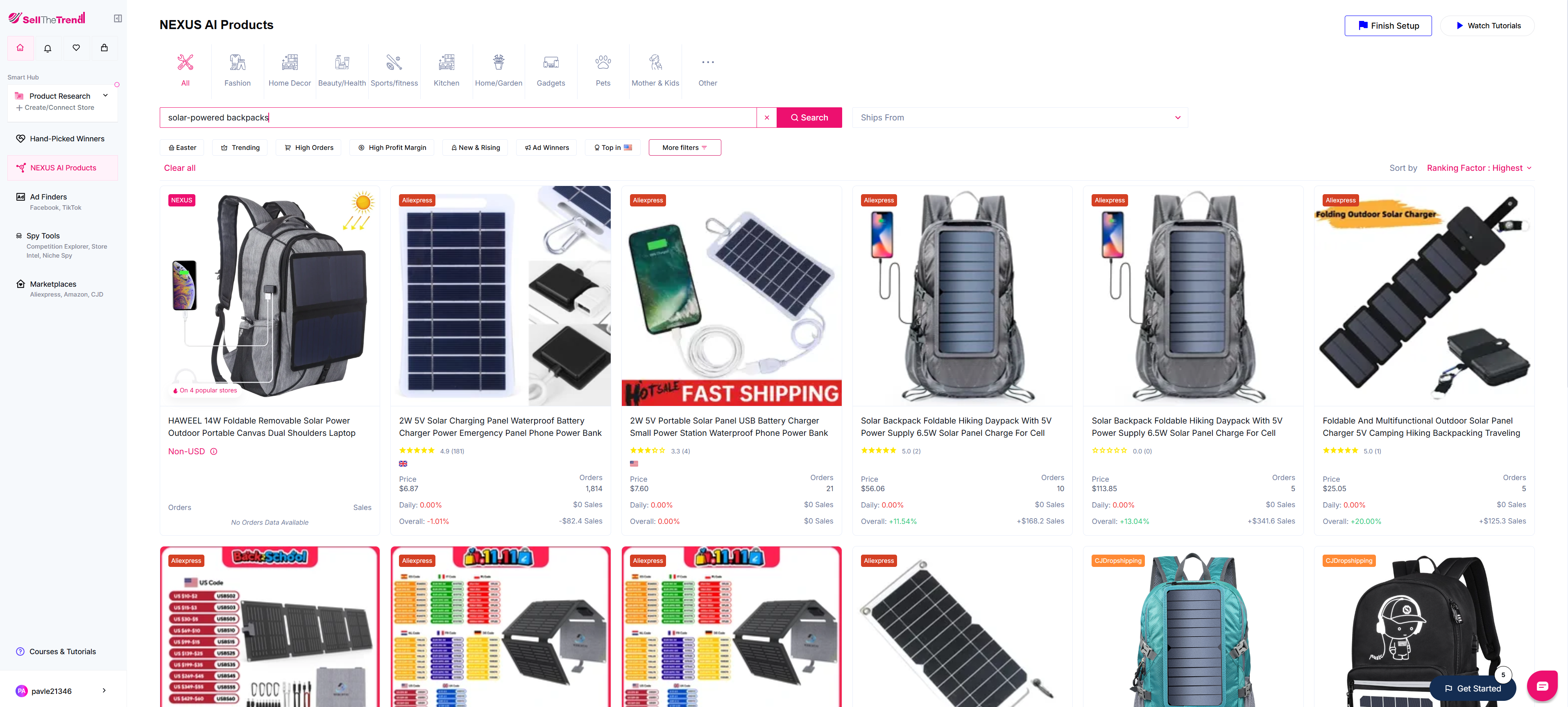Clear the search field with the X
1568x707 pixels.
click(766, 118)
